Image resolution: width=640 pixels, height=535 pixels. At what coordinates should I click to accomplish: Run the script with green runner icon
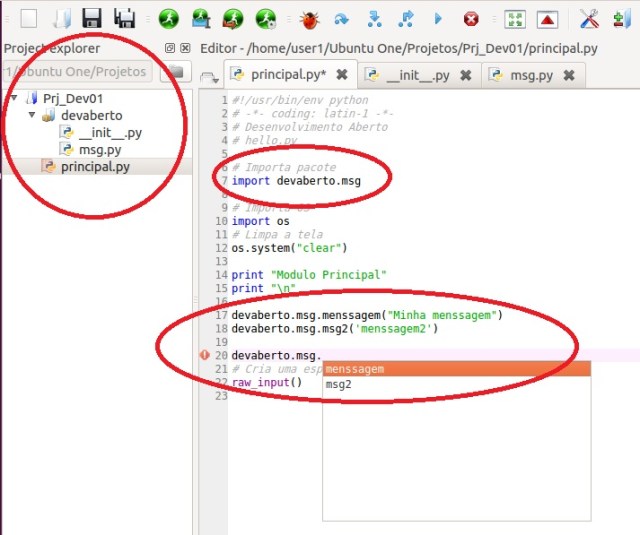pos(169,18)
